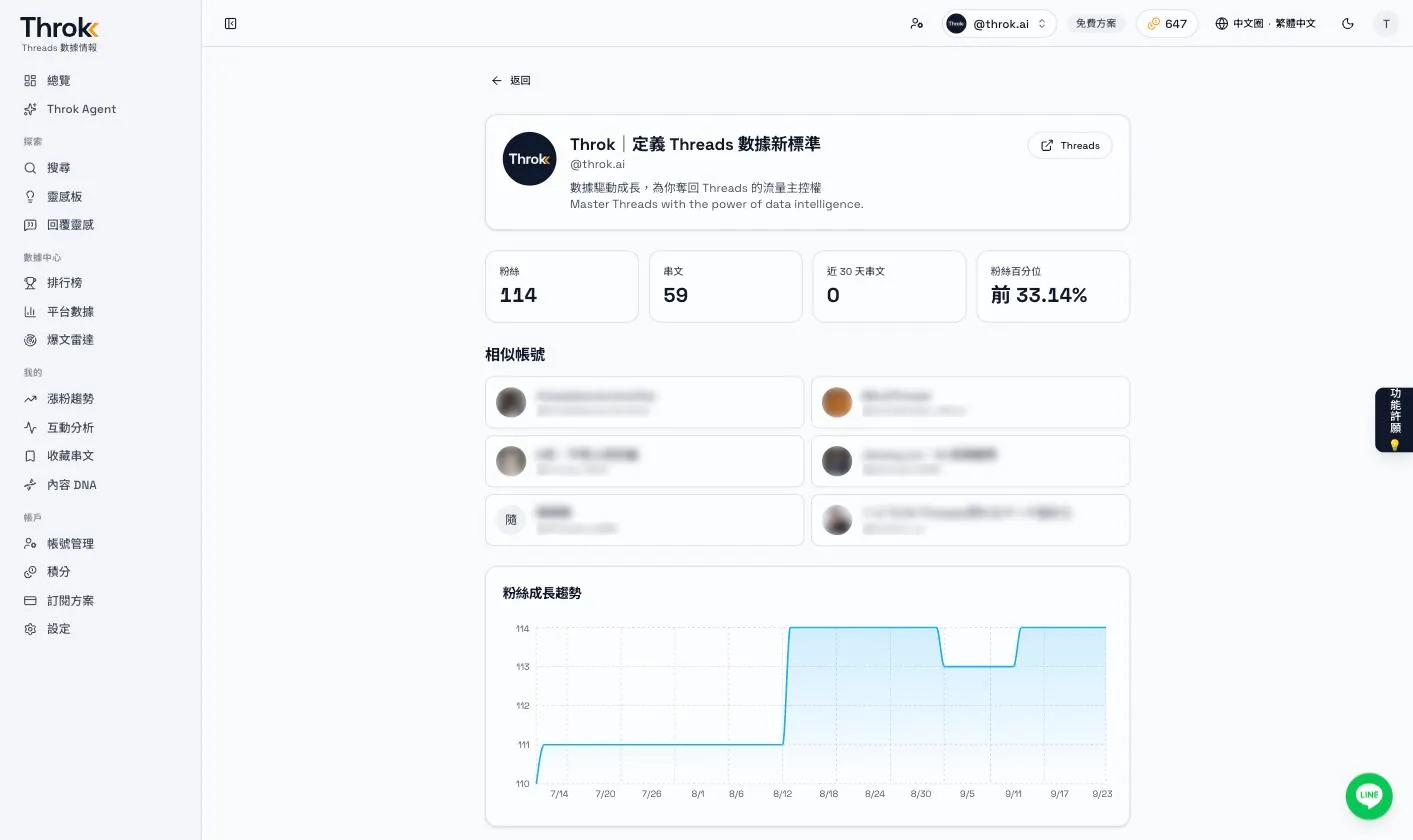Click the 內容 DNA sparkle icon
The height and width of the screenshot is (840, 1413).
[30, 485]
